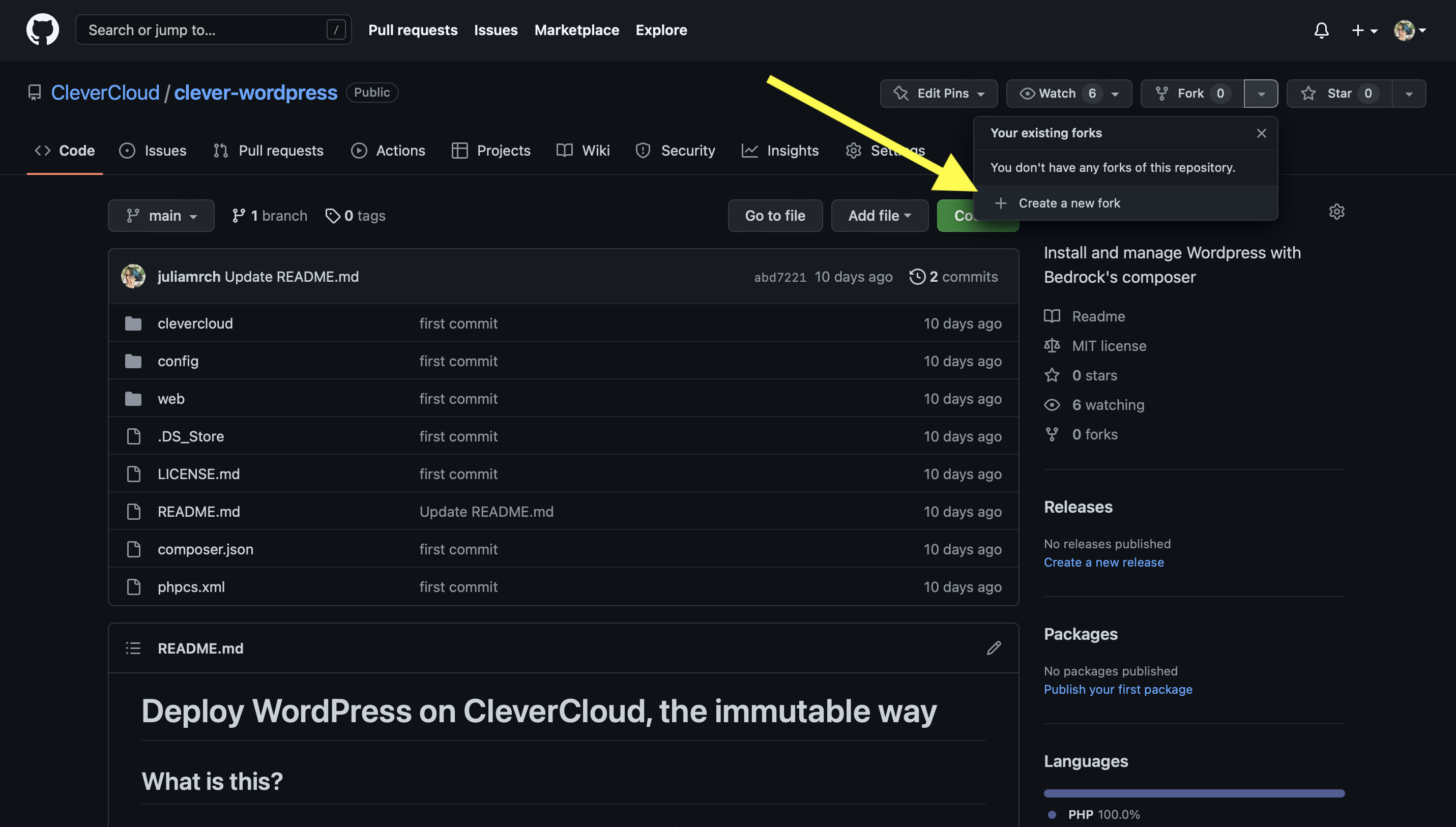View 0 stars in sidebar
This screenshot has width=1456, height=827.
pos(1081,375)
